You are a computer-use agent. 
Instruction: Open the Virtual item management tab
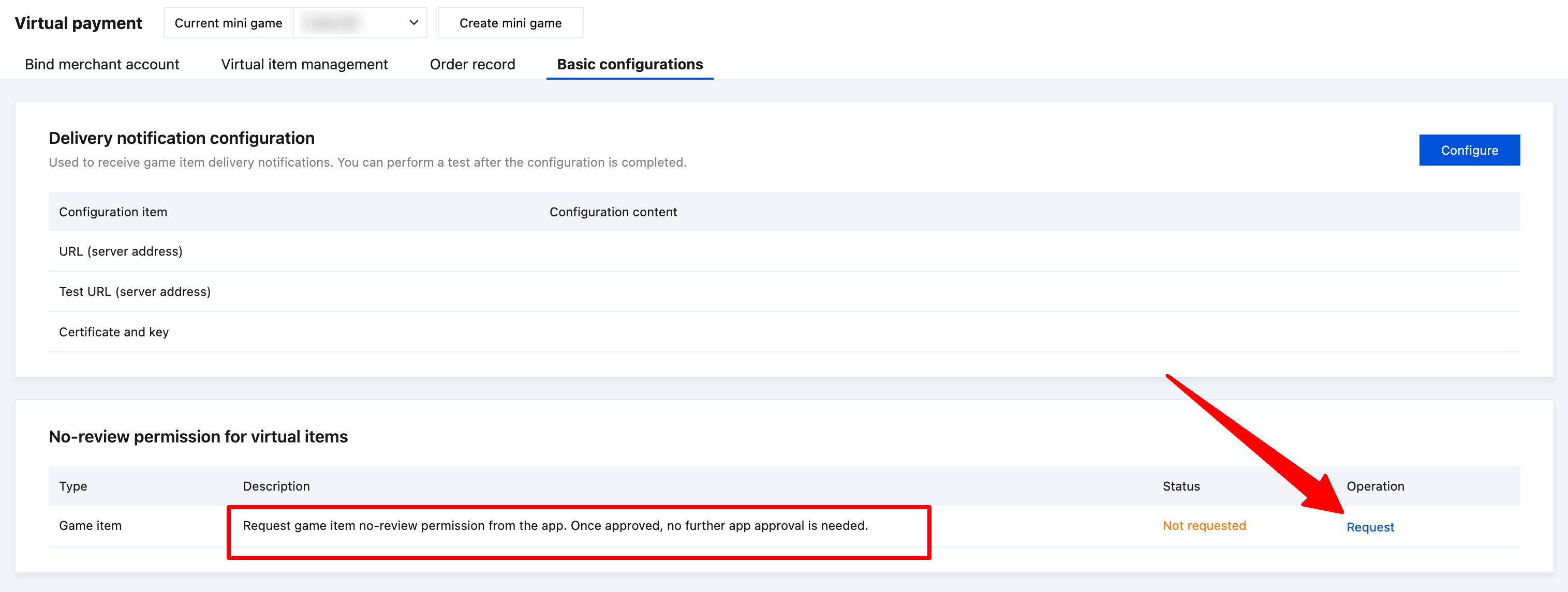point(304,65)
